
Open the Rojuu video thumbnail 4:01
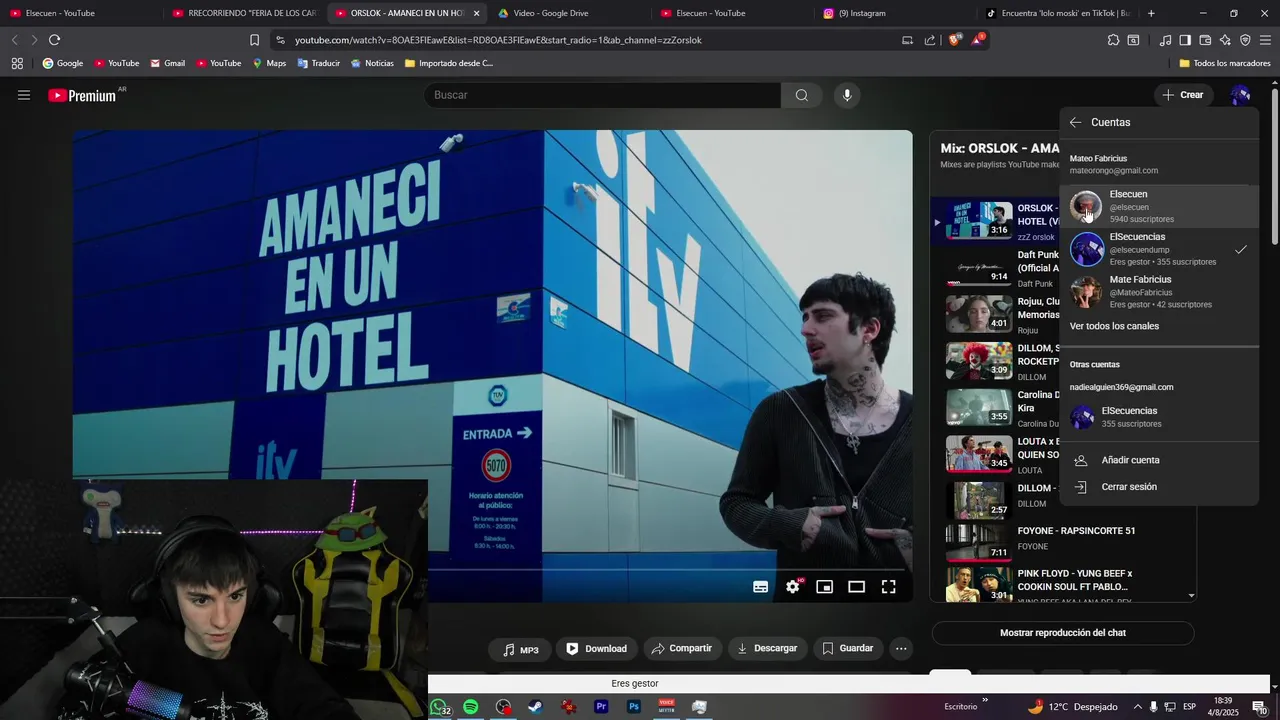[979, 314]
